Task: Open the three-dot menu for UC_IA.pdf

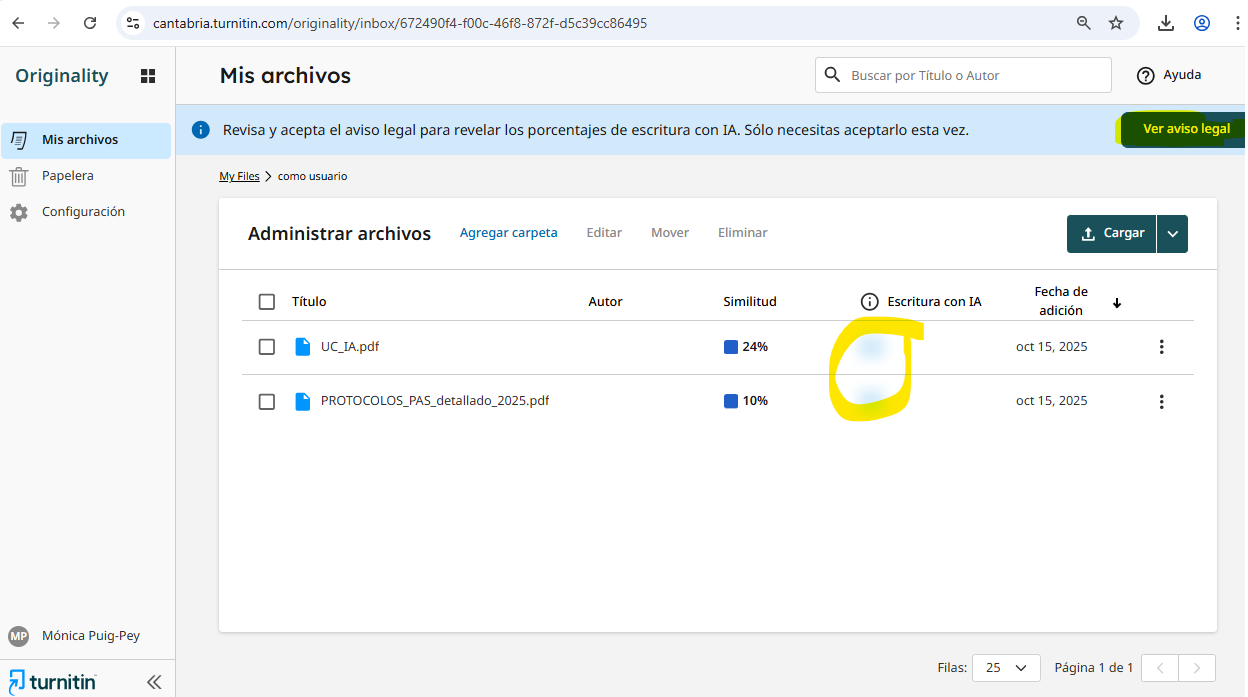Action: point(1161,347)
